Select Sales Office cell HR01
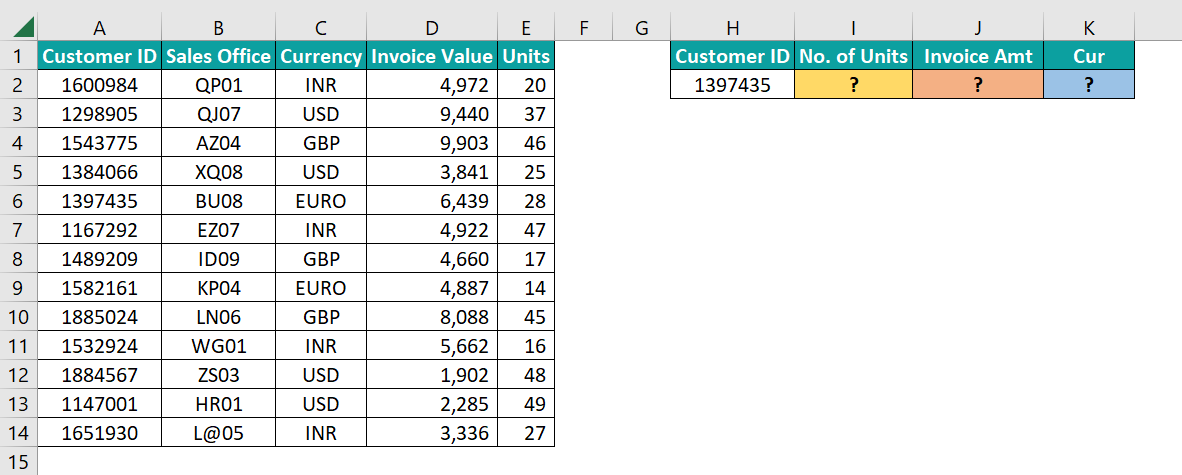 (218, 404)
